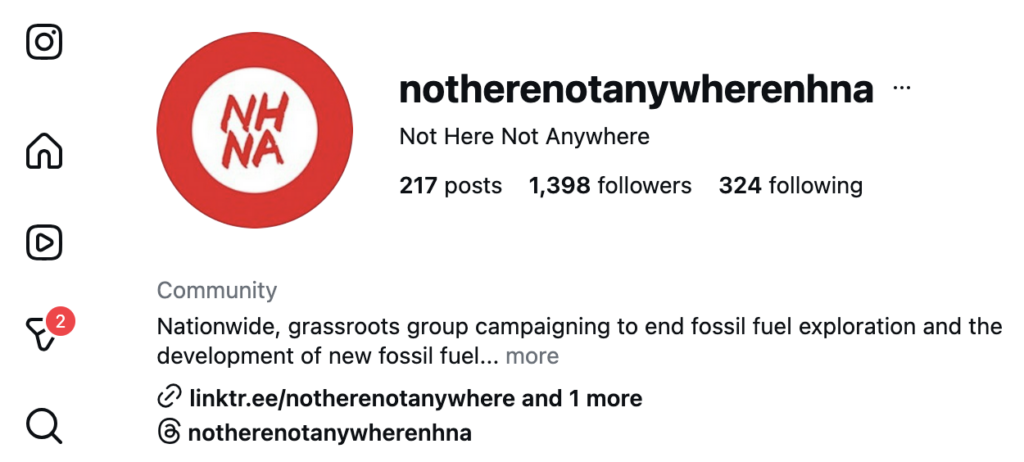Go to the Home feed icon
Image resolution: width=1024 pixels, height=462 pixels.
coord(44,151)
